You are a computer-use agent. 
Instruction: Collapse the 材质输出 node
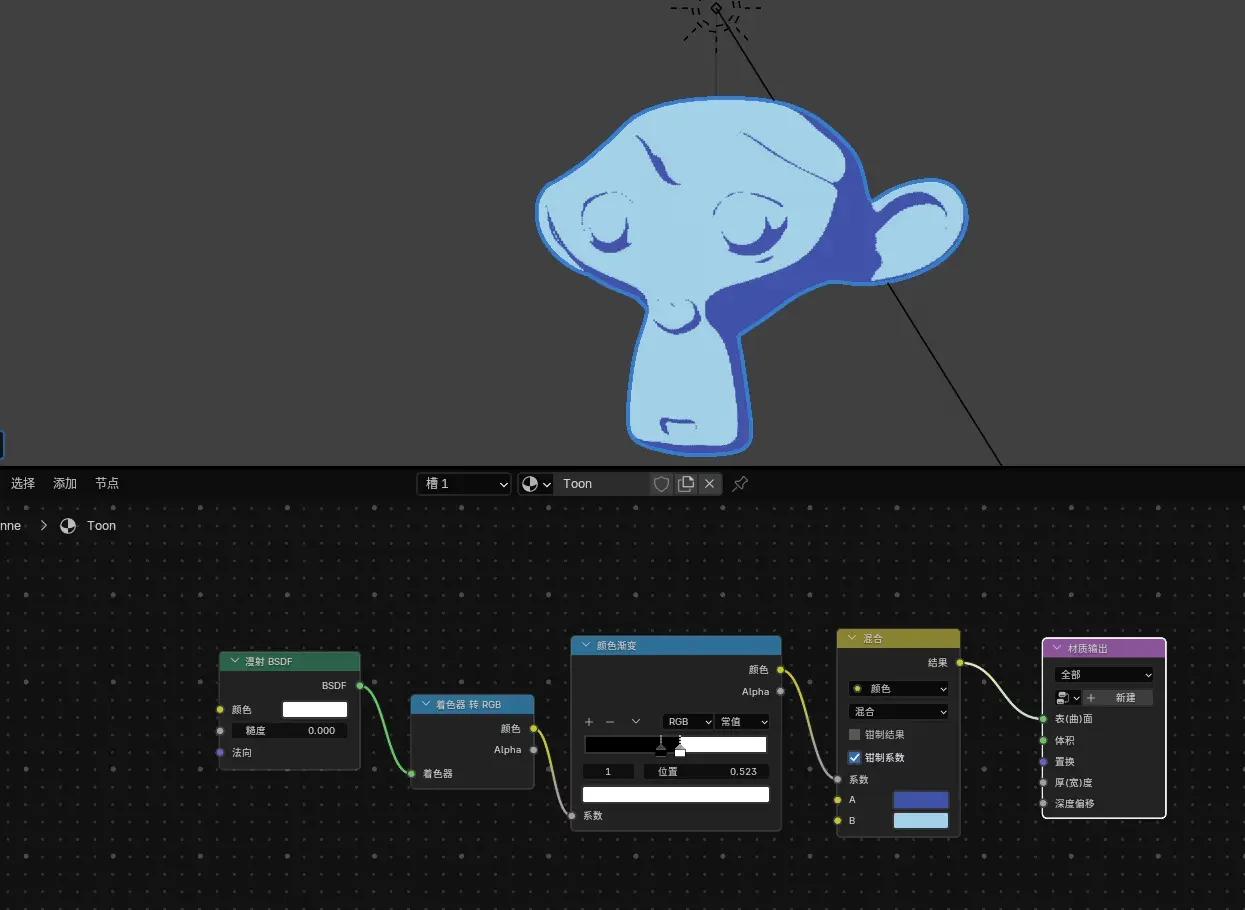coord(1058,649)
